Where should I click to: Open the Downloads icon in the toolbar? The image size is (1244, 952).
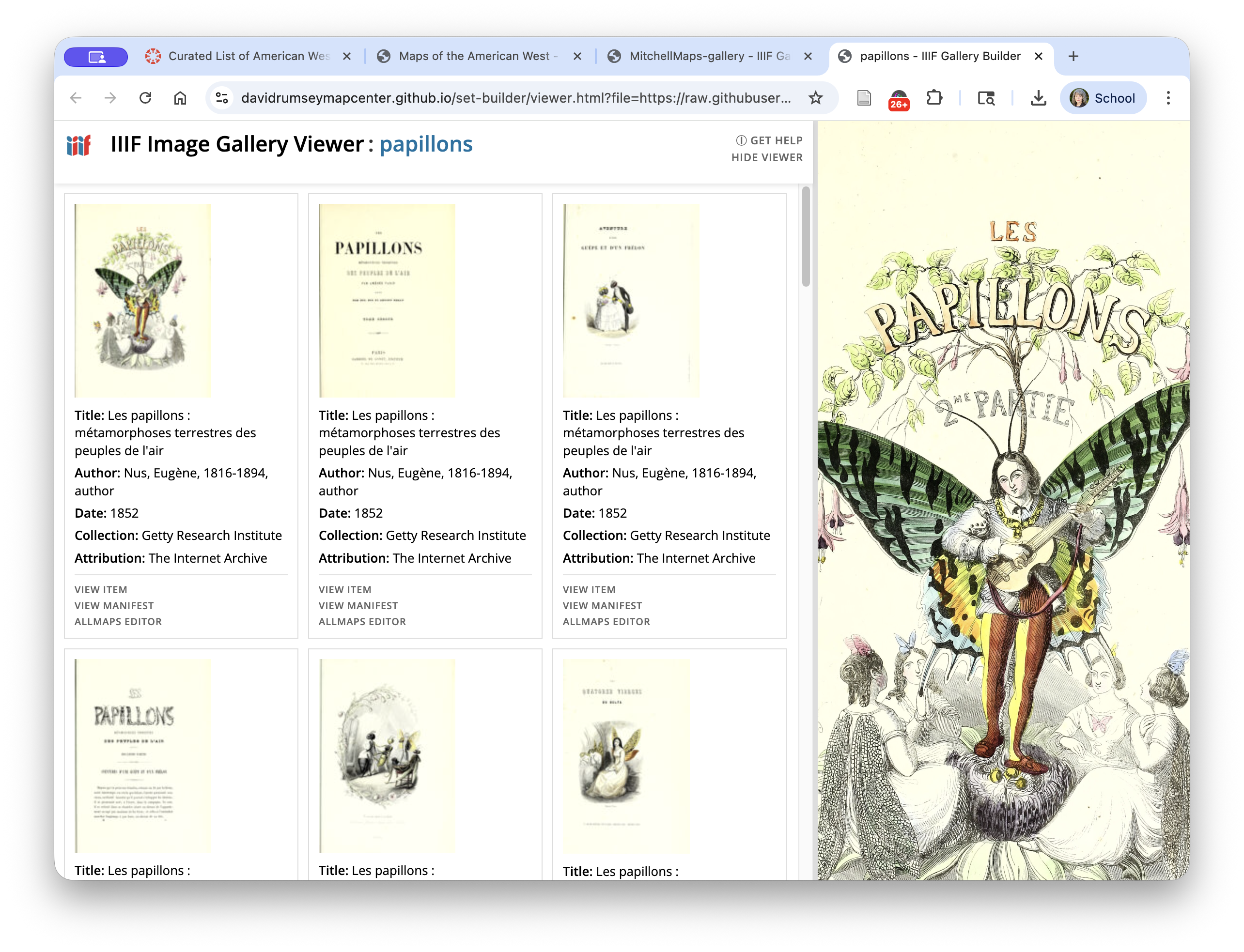pyautogui.click(x=1038, y=97)
